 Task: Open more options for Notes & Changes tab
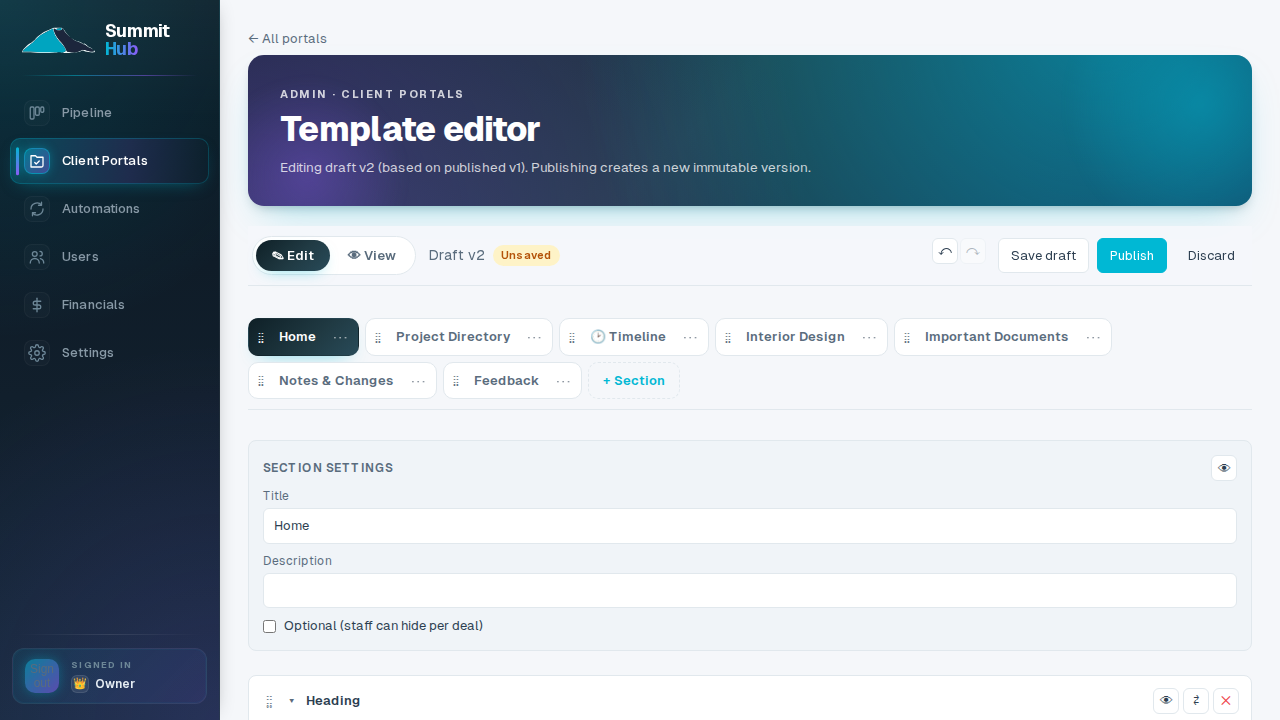419,382
